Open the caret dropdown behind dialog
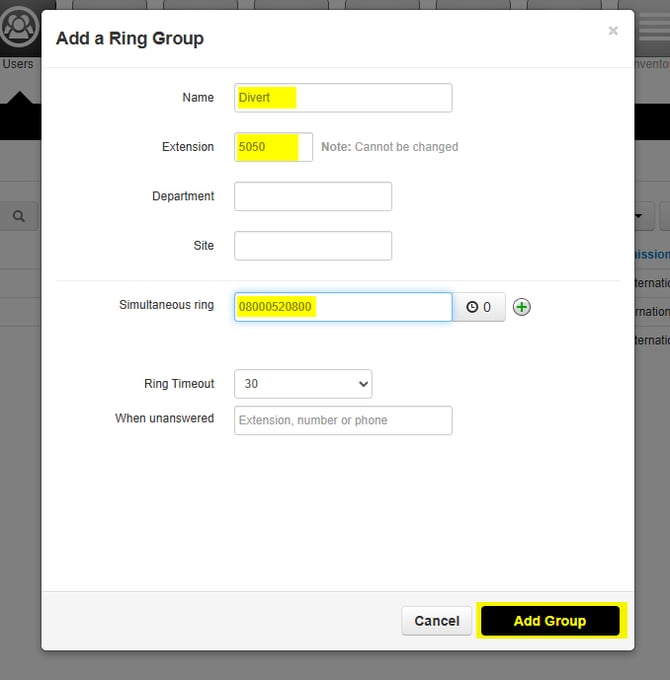670x680 pixels. [x=639, y=216]
